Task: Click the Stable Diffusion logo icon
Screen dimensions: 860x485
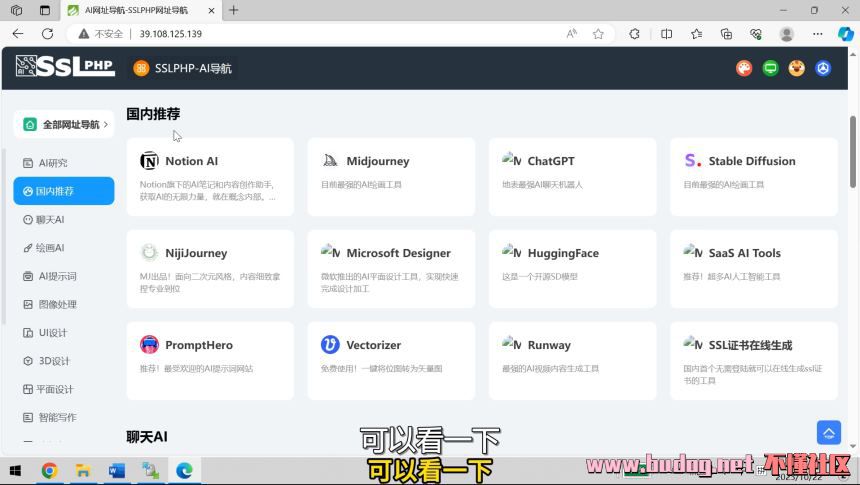Action: 693,161
